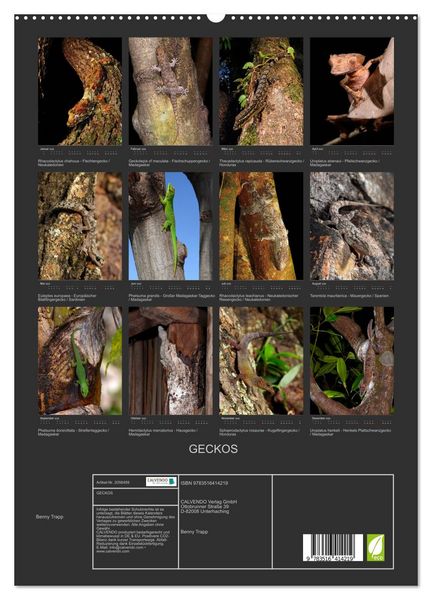The image size is (432, 600).
Task: Click the copyright notice text block
Action: coord(135,530)
